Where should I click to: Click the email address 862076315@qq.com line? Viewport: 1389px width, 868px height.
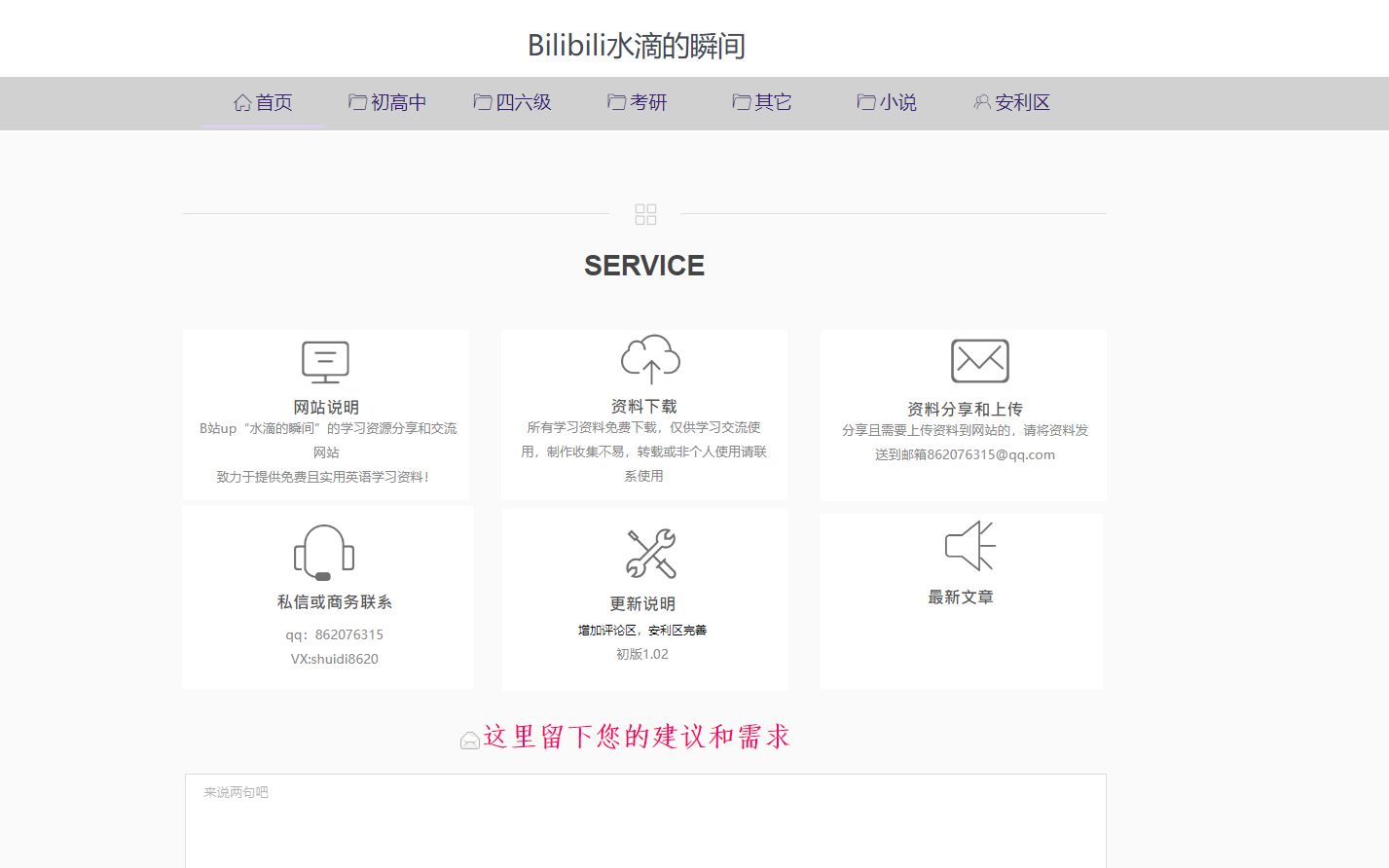coord(965,454)
